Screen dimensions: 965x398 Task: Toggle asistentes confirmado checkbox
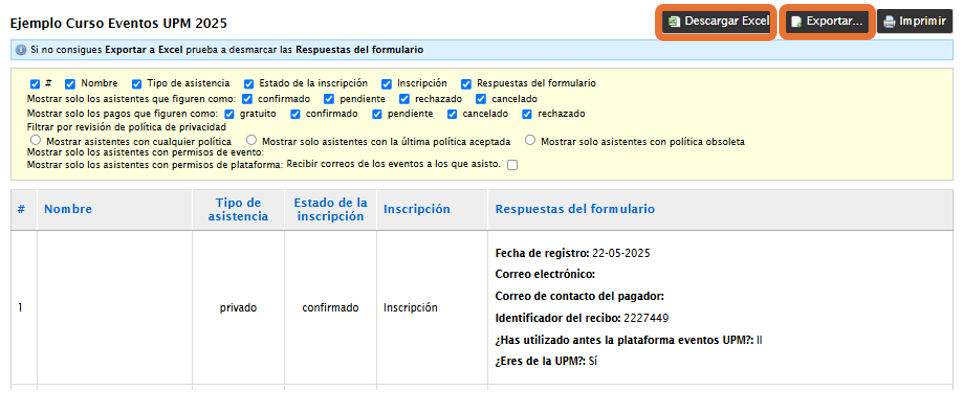(x=247, y=99)
